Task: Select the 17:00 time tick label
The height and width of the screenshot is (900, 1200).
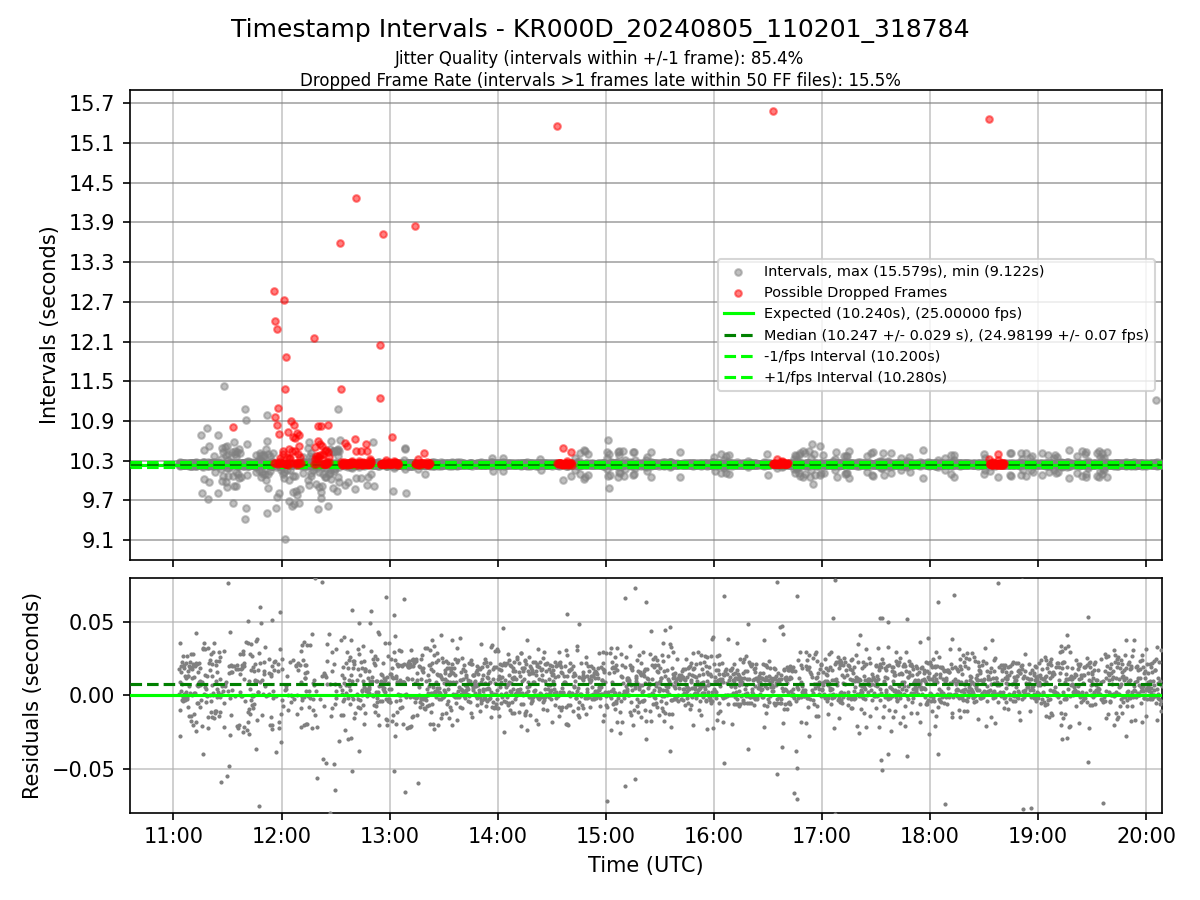Action: 822,834
